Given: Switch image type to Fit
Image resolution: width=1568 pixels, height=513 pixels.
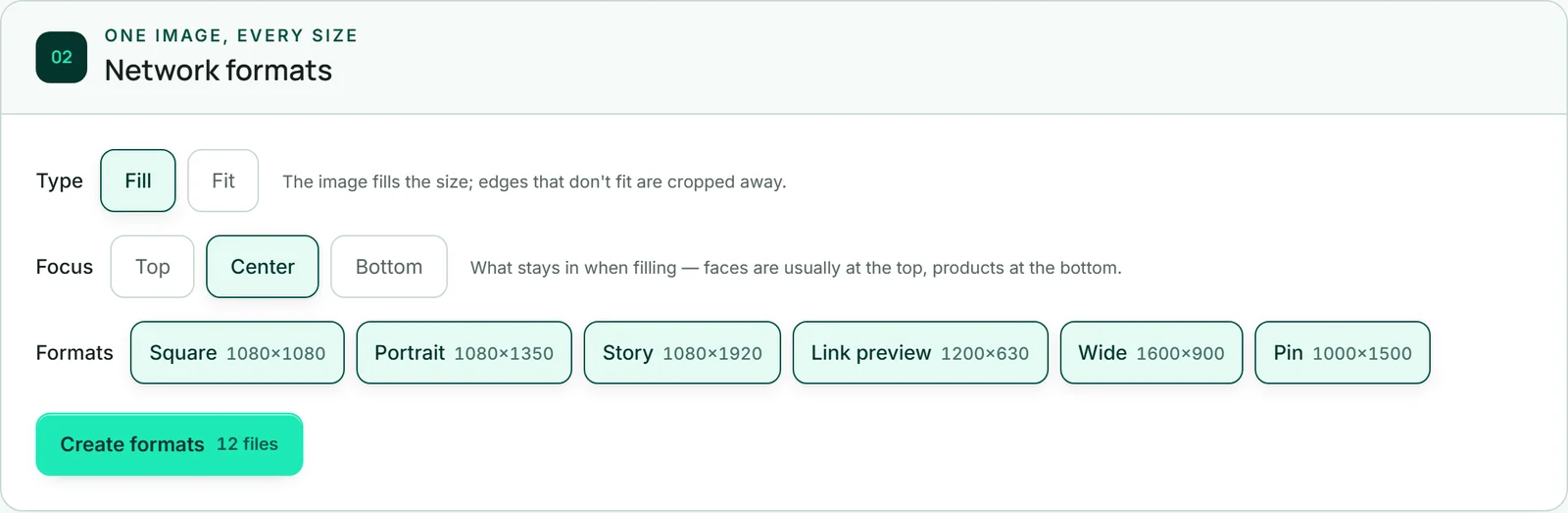Looking at the screenshot, I should coord(223,180).
